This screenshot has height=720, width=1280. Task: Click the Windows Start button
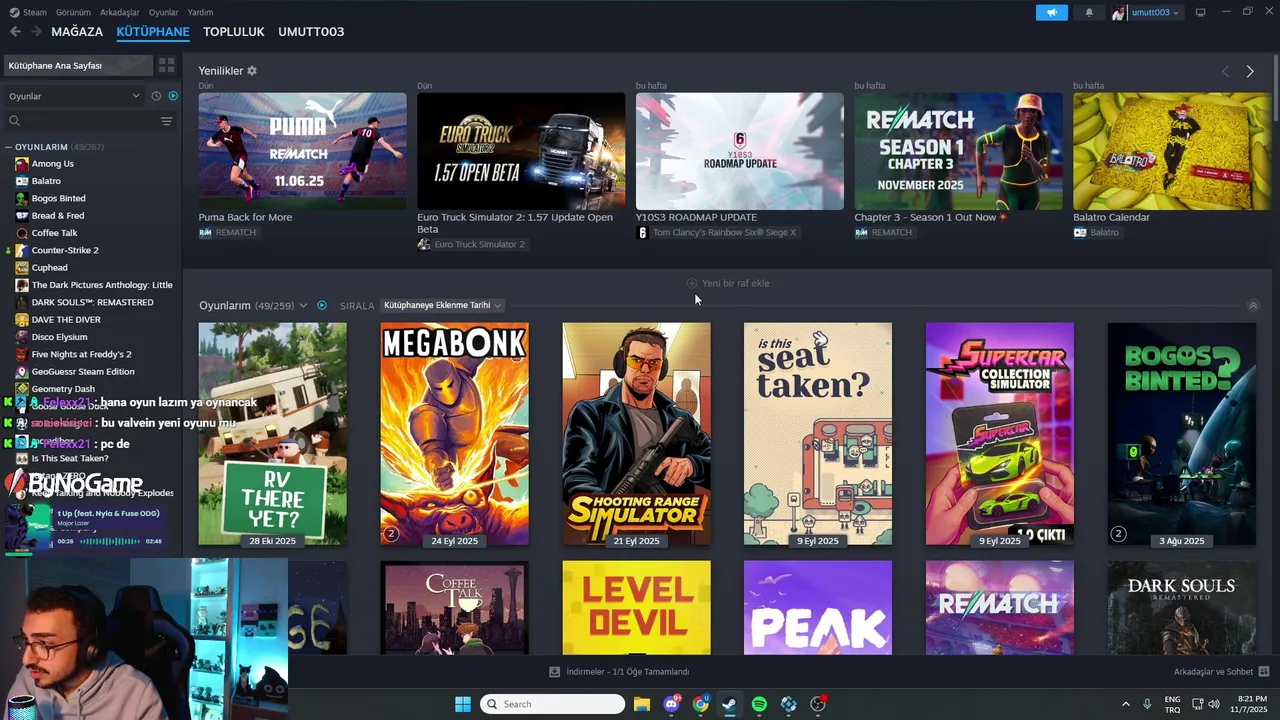(x=463, y=704)
